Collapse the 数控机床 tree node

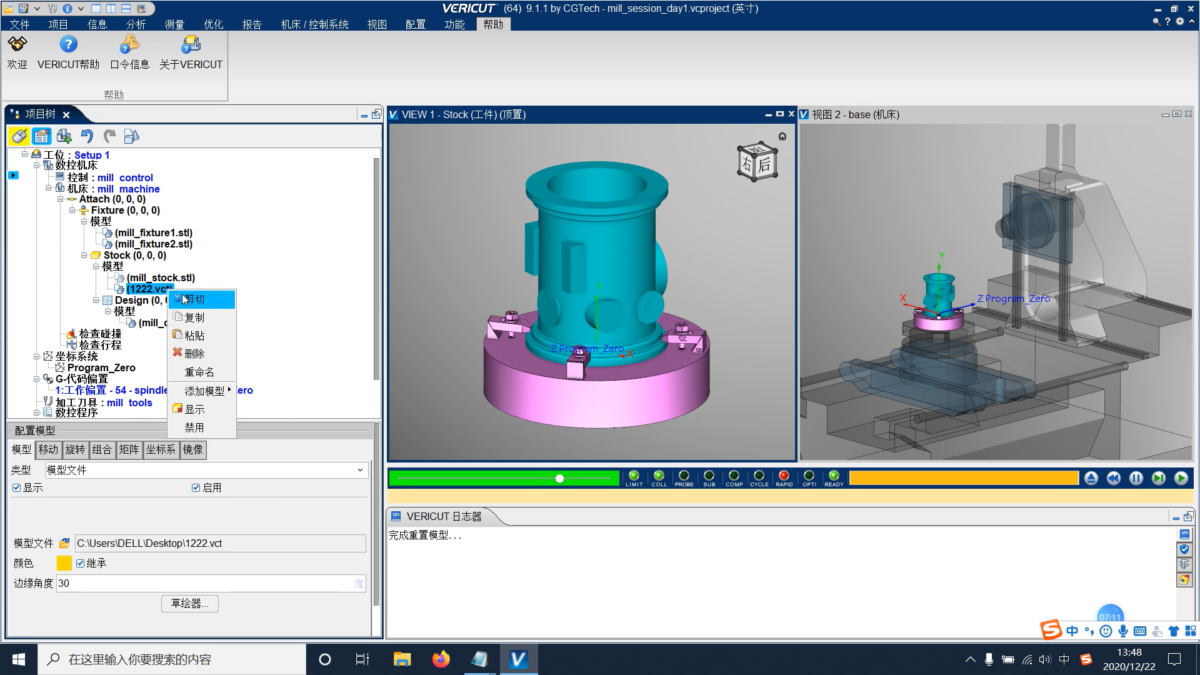[x=37, y=166]
